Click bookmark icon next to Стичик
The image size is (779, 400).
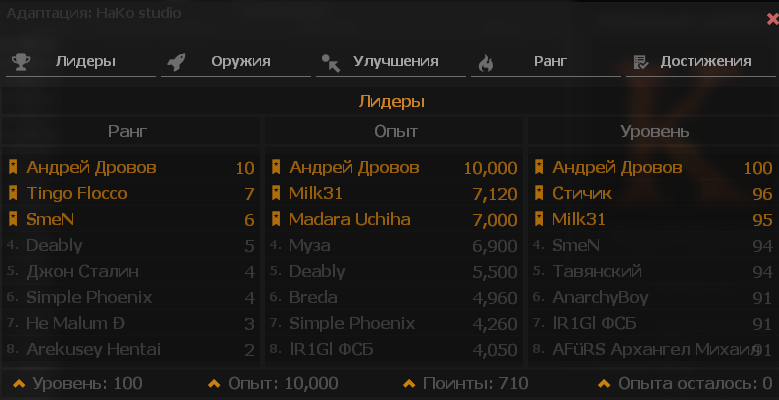[x=540, y=193]
